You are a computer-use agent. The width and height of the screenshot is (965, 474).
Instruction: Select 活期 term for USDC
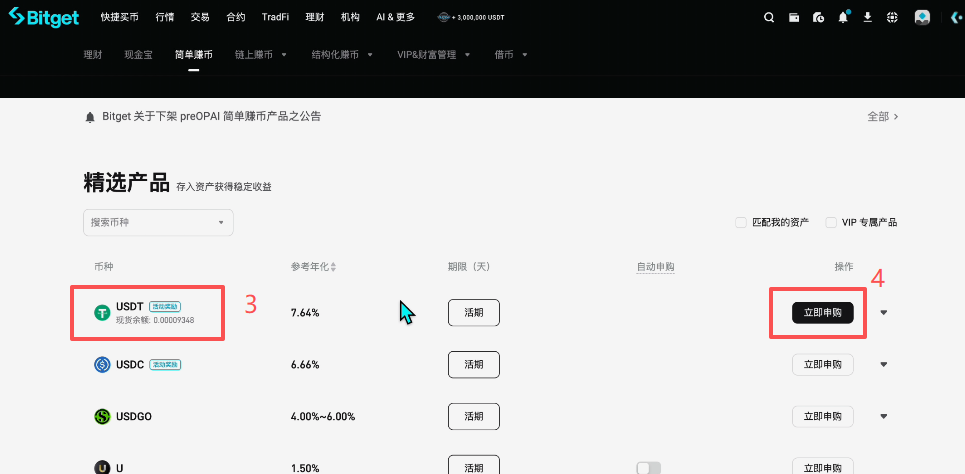(x=474, y=364)
